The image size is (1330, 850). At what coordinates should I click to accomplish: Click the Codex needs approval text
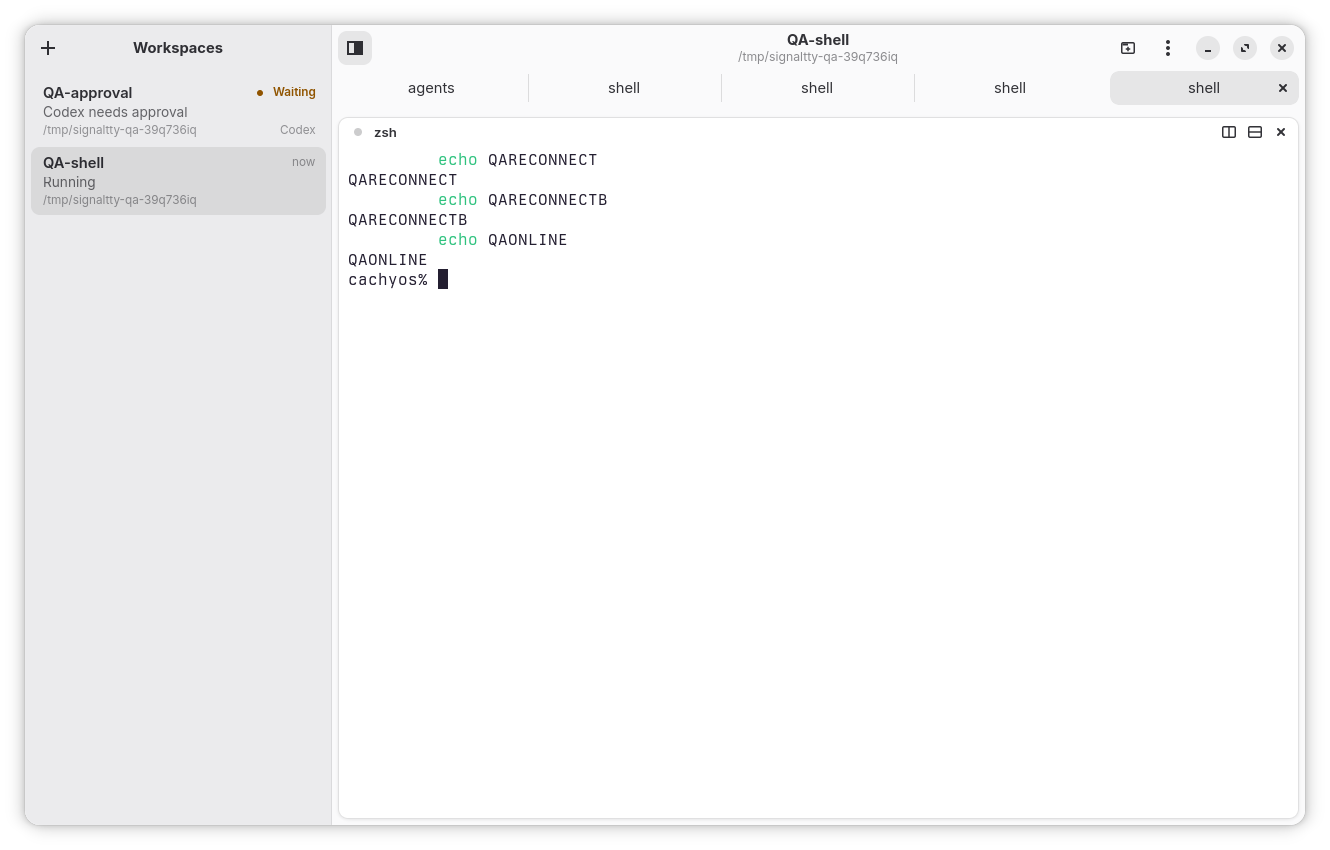(x=115, y=112)
